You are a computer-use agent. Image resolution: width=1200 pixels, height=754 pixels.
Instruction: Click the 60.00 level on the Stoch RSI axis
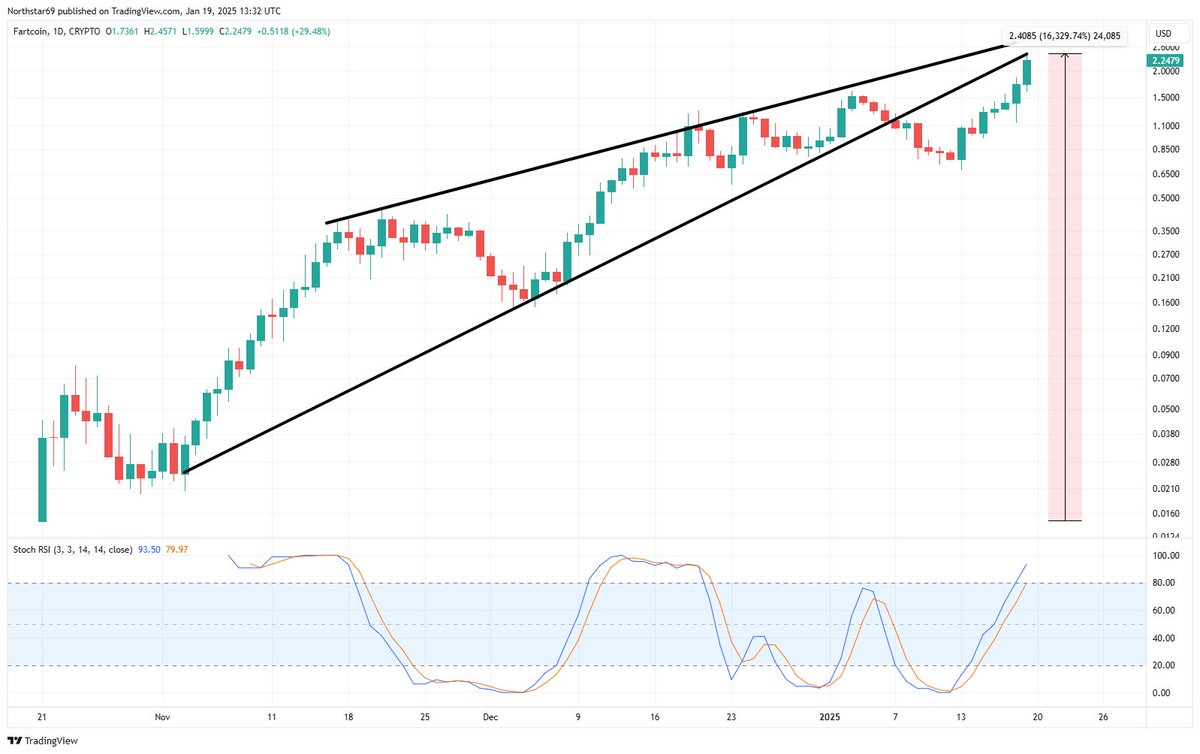click(1163, 610)
